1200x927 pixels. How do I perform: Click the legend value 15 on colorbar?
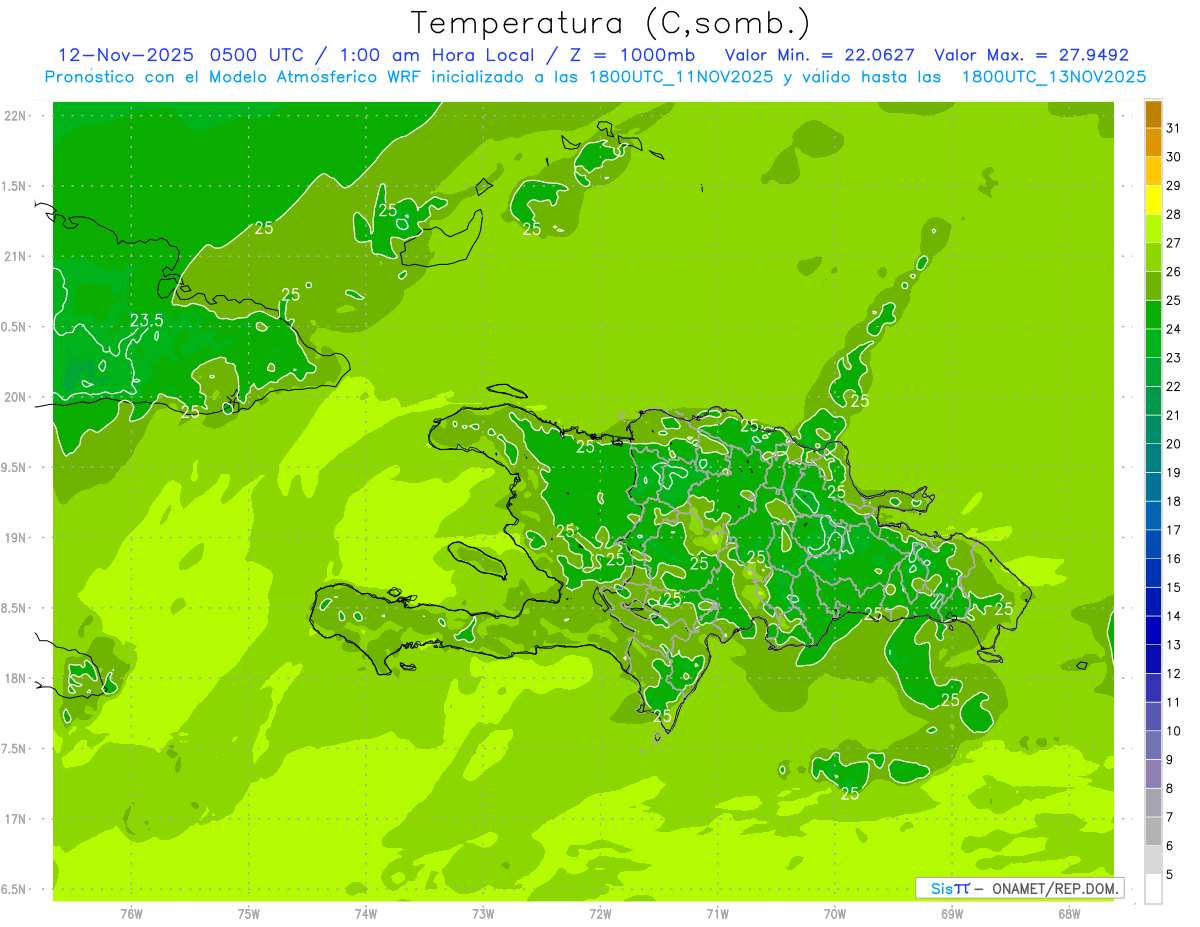coord(1173,587)
